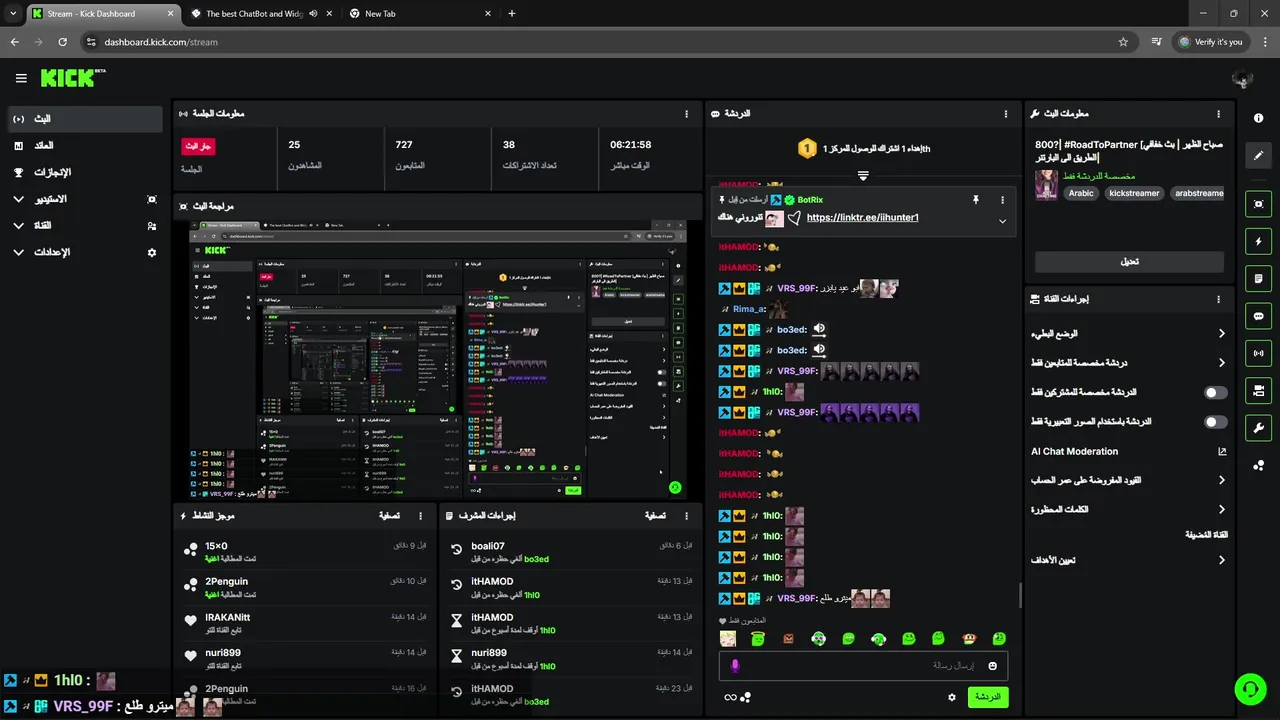Click the browser address bar

coord(608,42)
